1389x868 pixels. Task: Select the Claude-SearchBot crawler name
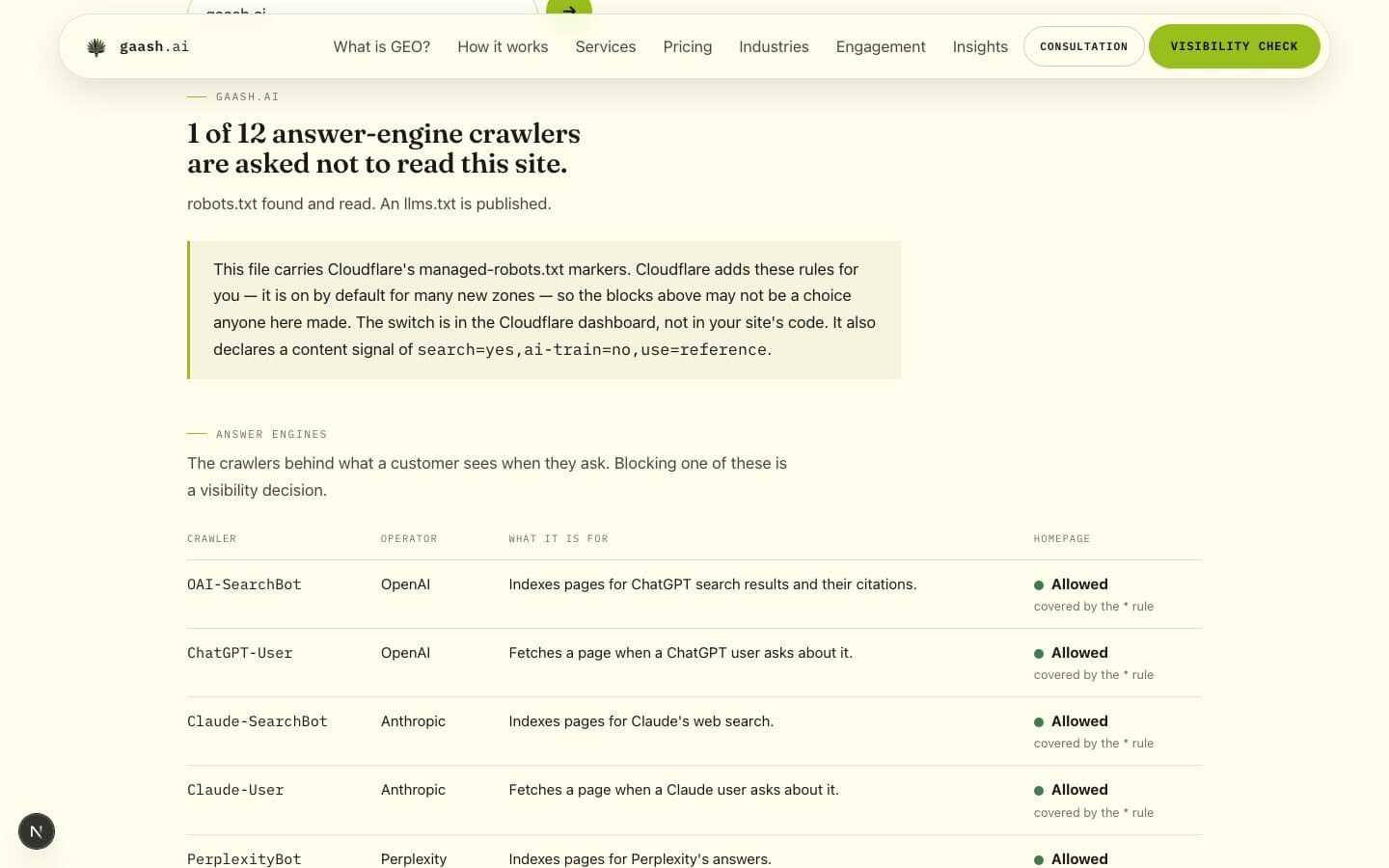(258, 721)
